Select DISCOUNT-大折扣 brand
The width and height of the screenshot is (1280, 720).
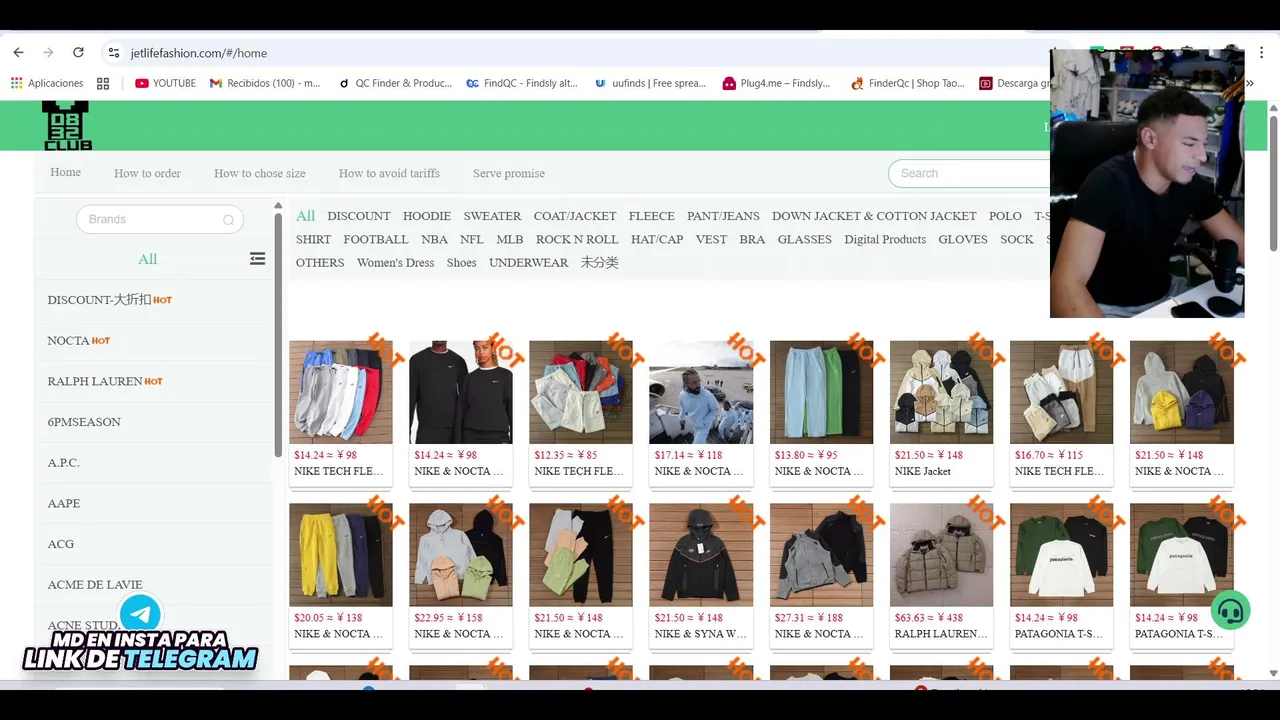(110, 300)
